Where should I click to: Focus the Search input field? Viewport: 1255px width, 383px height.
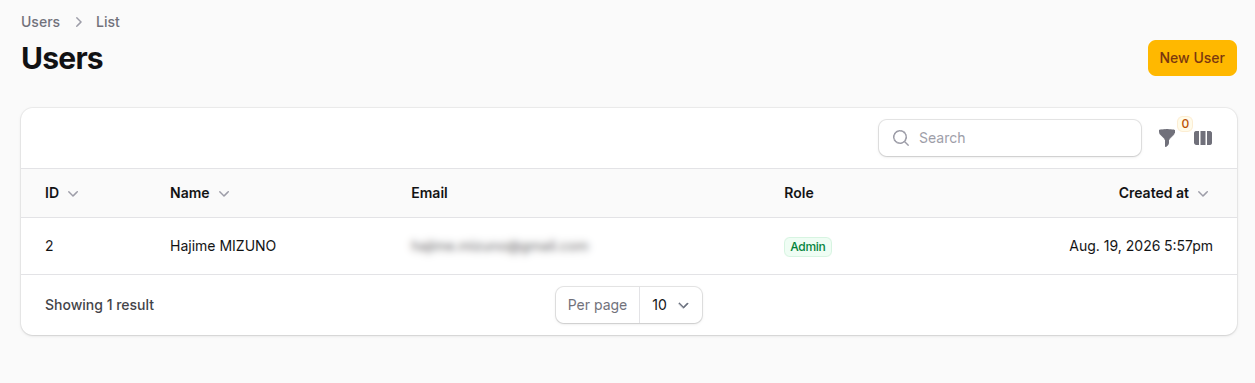point(1010,138)
